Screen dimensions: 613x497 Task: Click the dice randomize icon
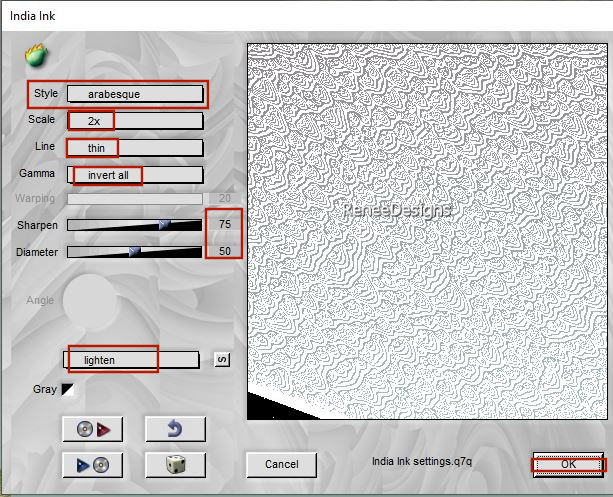(176, 465)
